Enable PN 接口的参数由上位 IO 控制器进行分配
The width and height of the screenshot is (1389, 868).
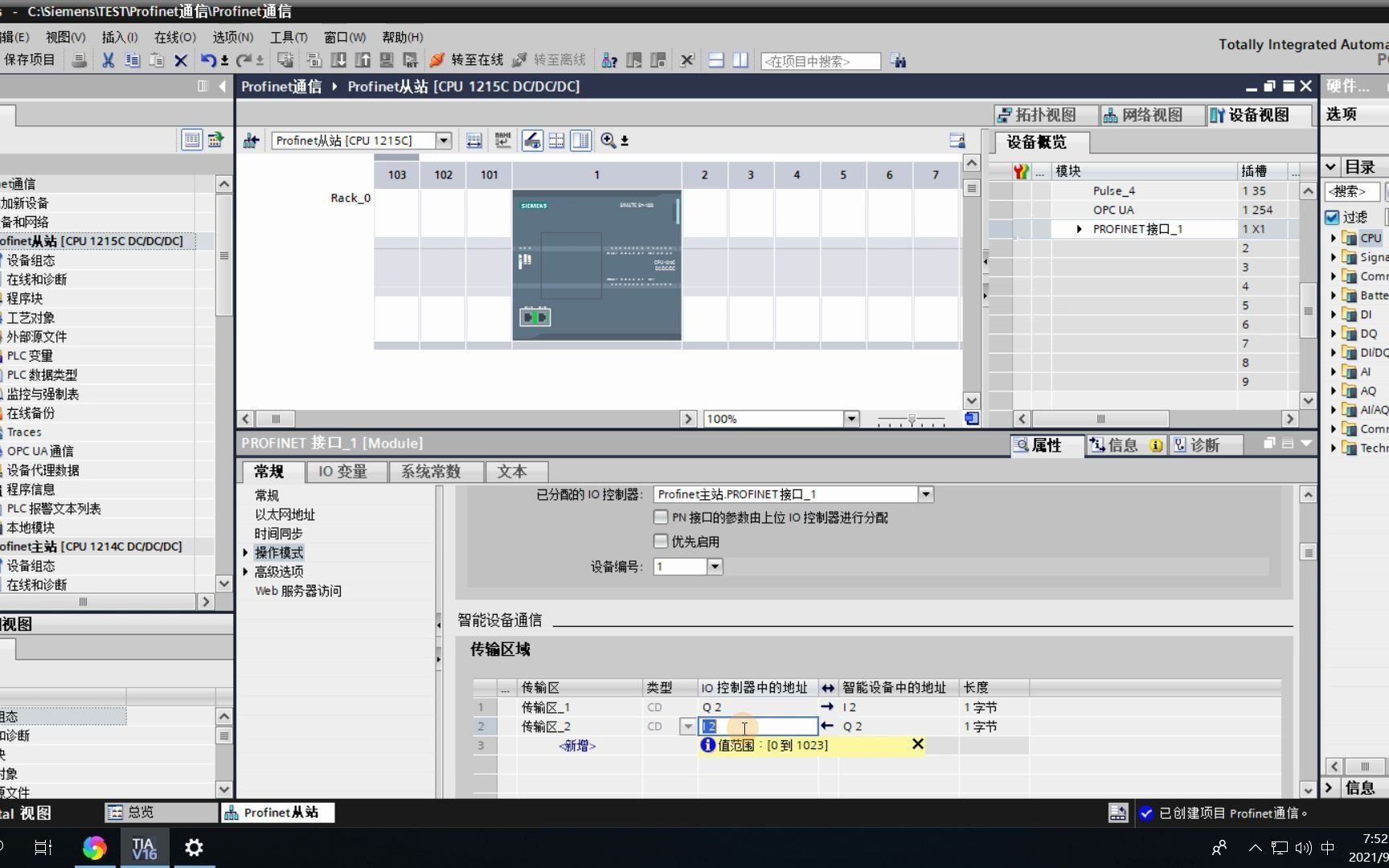coord(660,518)
